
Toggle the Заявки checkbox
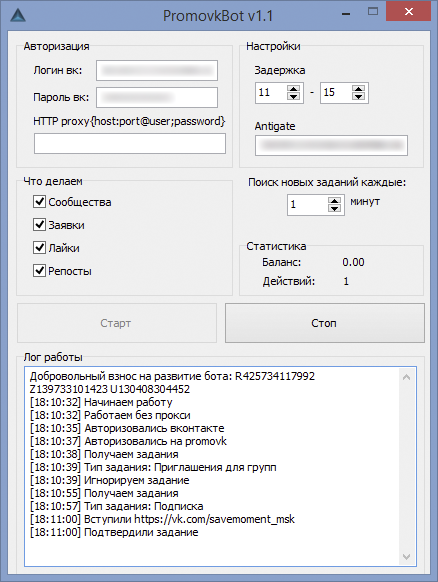click(x=39, y=225)
